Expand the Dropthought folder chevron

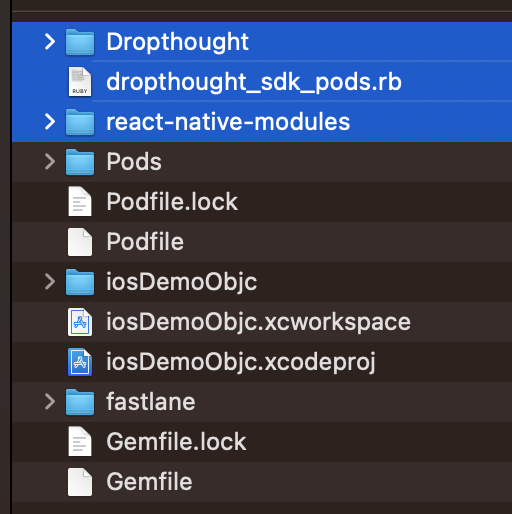[x=50, y=42]
